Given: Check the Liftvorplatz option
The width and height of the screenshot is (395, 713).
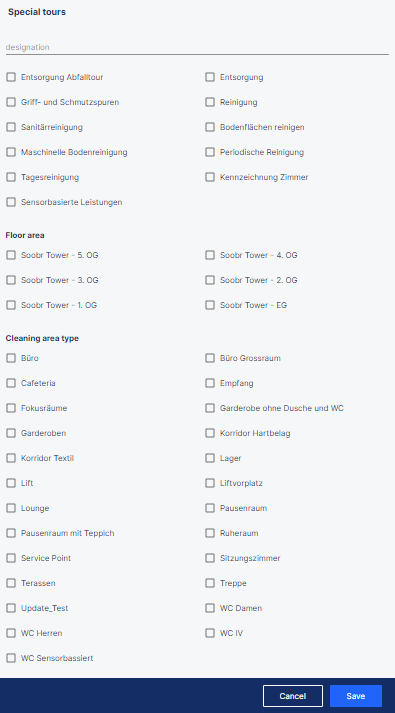Looking at the screenshot, I should [210, 483].
